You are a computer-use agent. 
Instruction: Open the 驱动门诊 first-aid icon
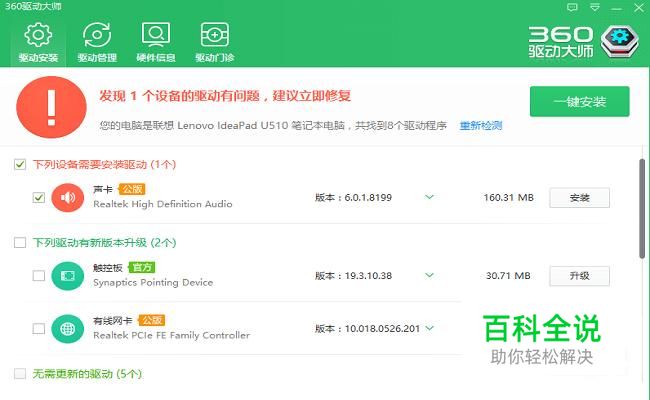coord(215,35)
